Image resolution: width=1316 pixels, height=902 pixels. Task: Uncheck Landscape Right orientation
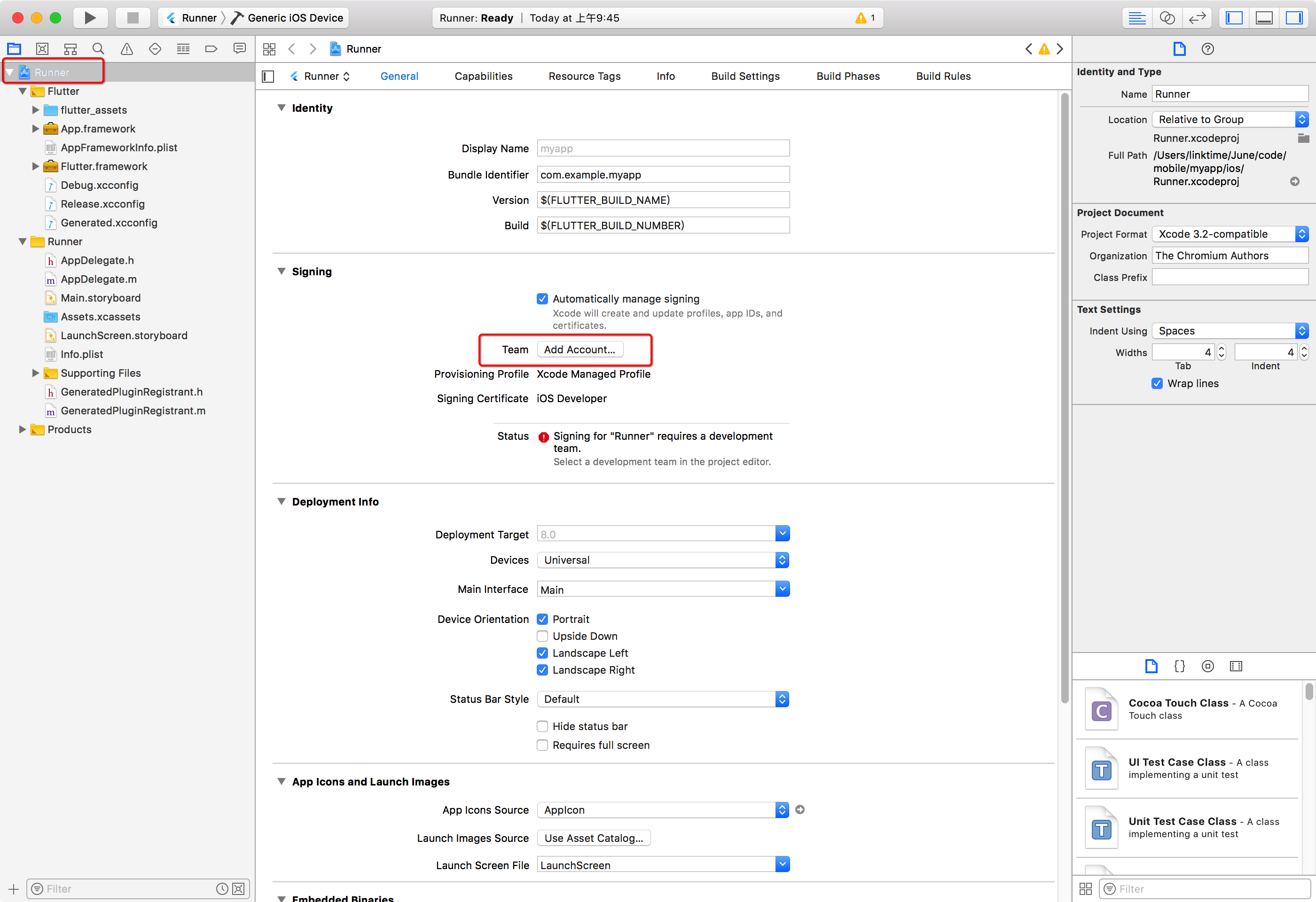(x=542, y=670)
